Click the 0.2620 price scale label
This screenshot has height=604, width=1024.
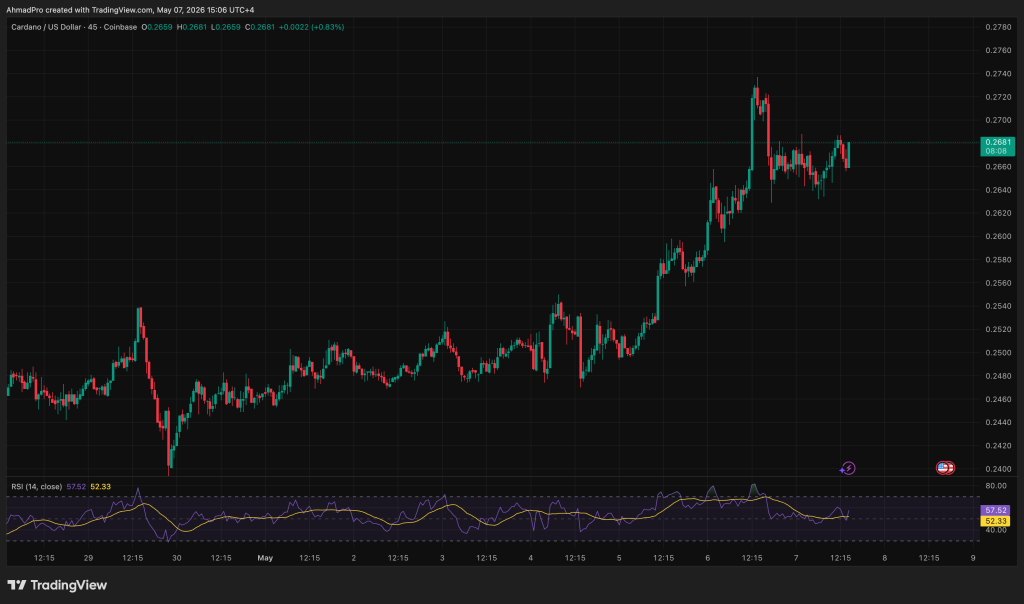[x=998, y=213]
